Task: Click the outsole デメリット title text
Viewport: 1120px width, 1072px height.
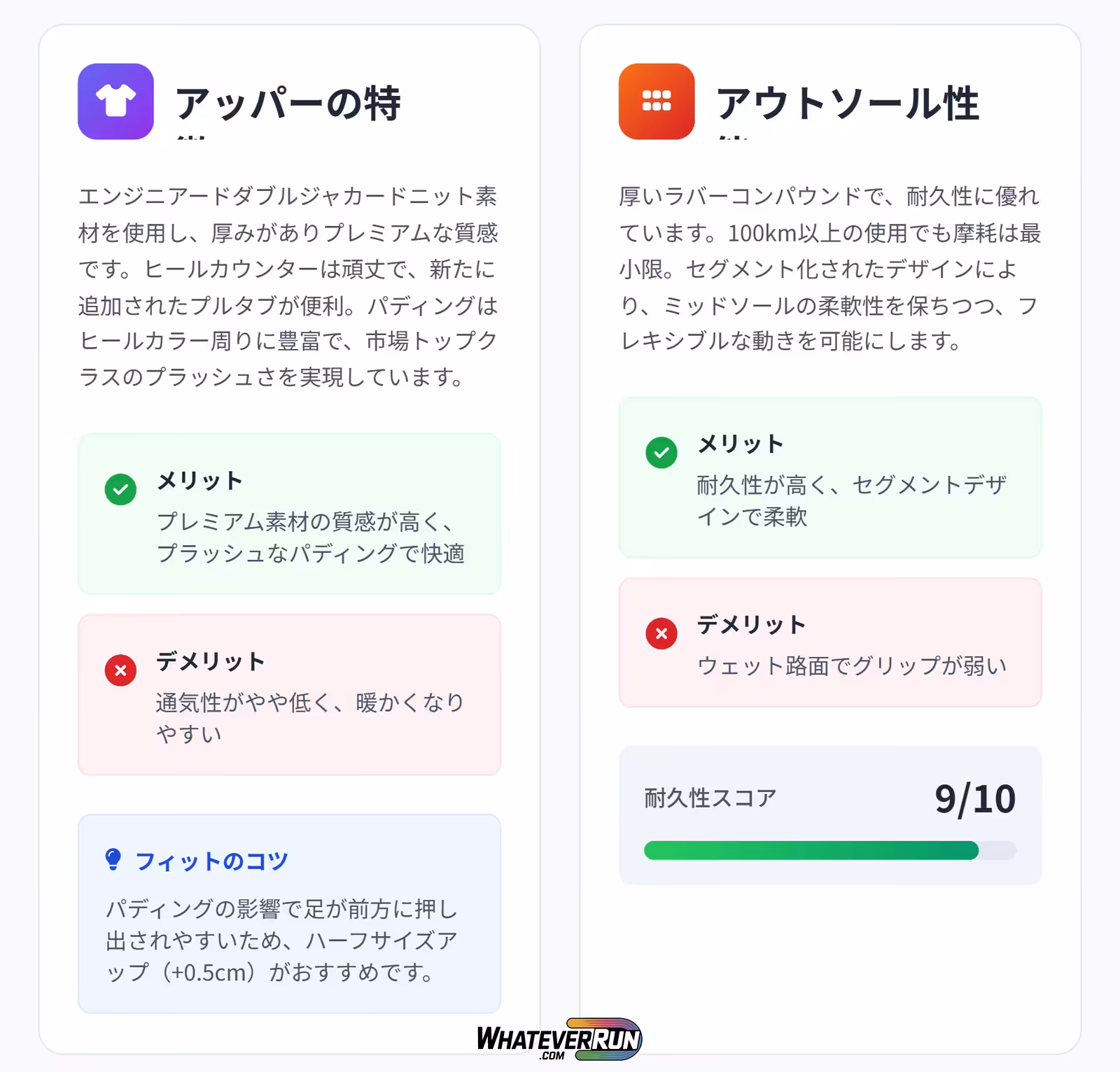Action: (751, 624)
